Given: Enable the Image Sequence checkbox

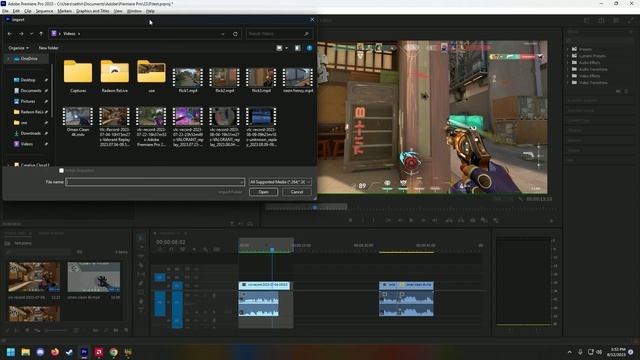Looking at the screenshot, I should (x=61, y=171).
